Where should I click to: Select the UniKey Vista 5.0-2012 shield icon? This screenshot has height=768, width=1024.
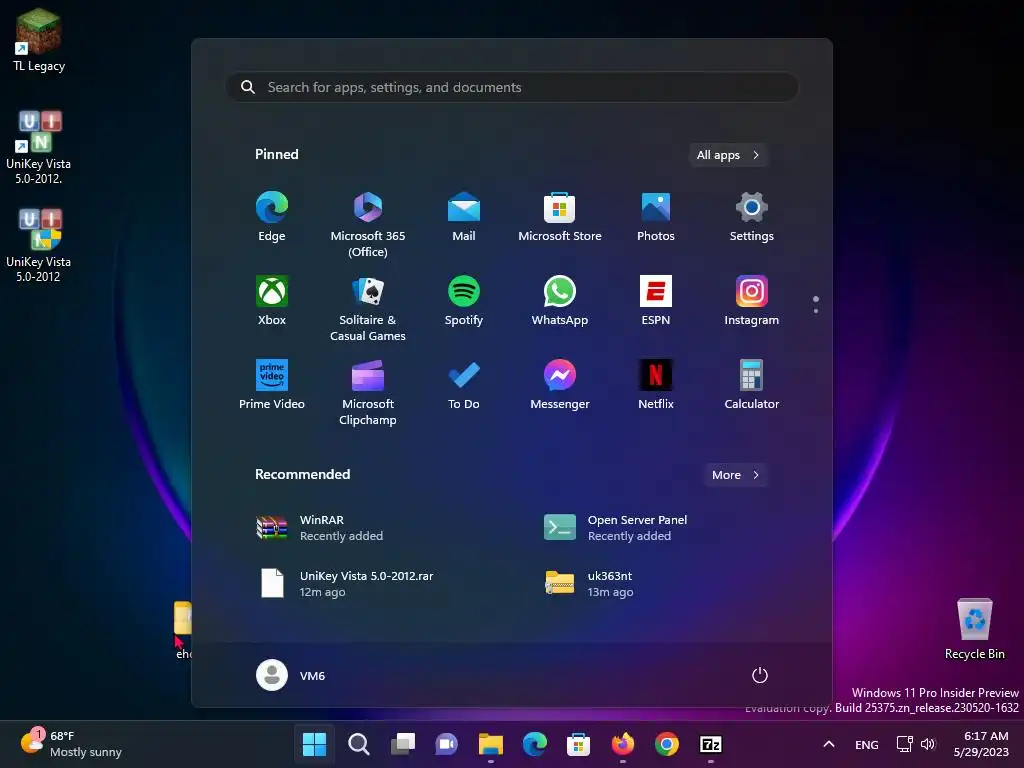(x=39, y=246)
